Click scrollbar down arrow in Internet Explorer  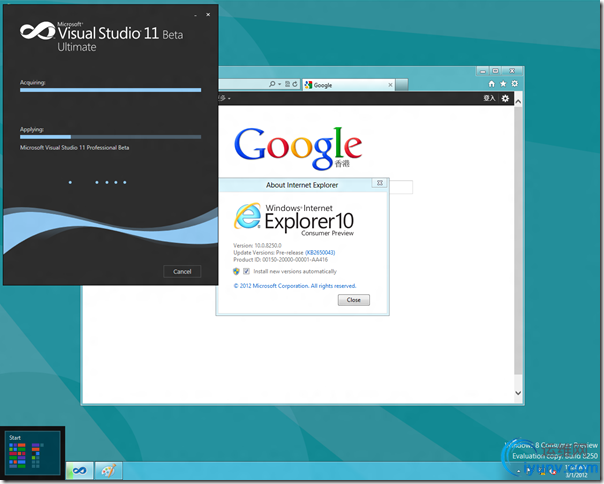pyautogui.click(x=518, y=393)
